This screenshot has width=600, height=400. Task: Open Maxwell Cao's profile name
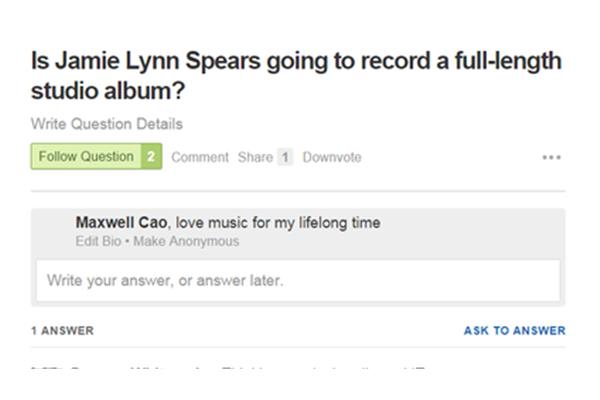click(x=121, y=222)
